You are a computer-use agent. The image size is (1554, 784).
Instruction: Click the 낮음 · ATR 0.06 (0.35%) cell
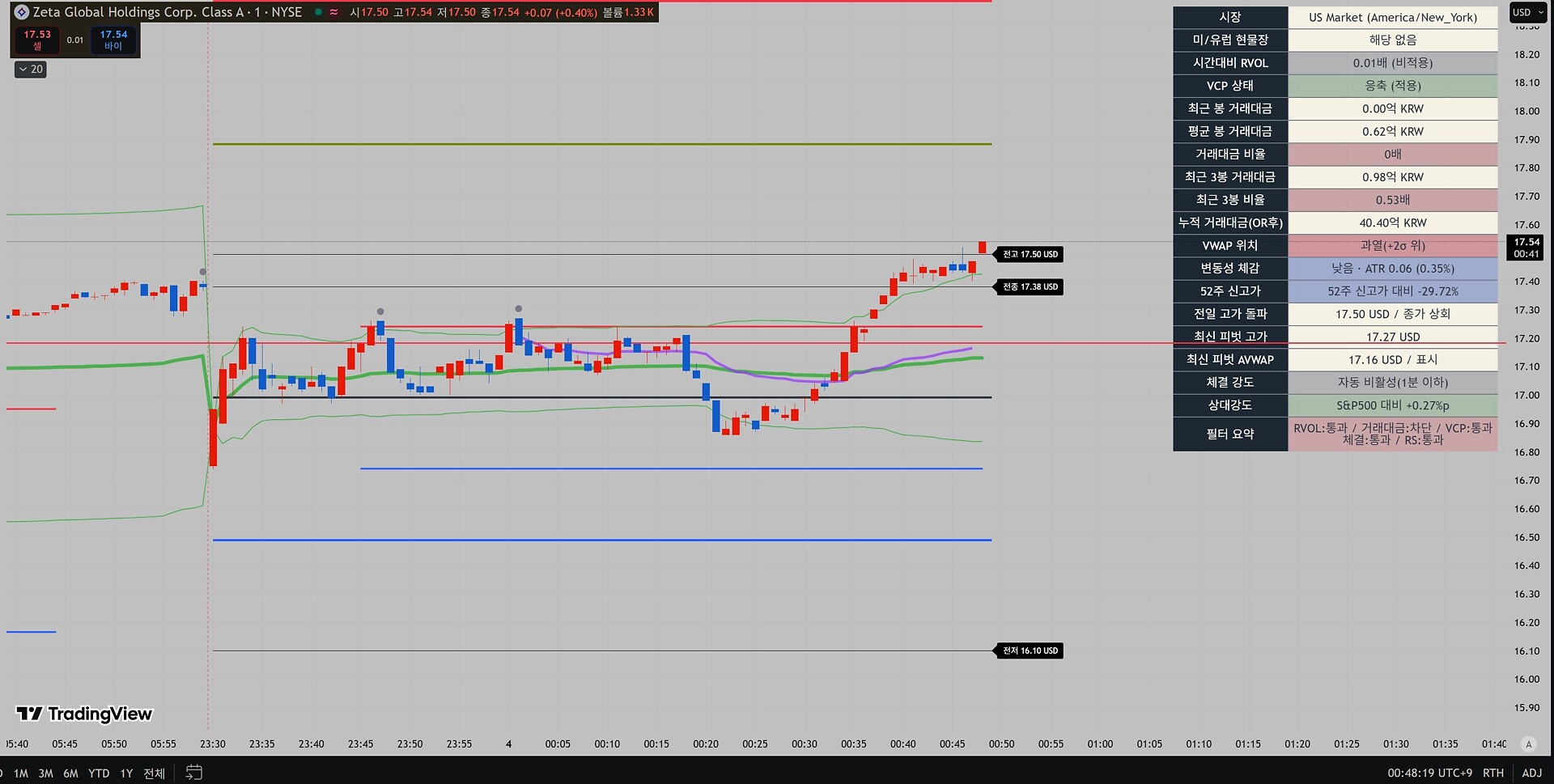pos(1393,268)
